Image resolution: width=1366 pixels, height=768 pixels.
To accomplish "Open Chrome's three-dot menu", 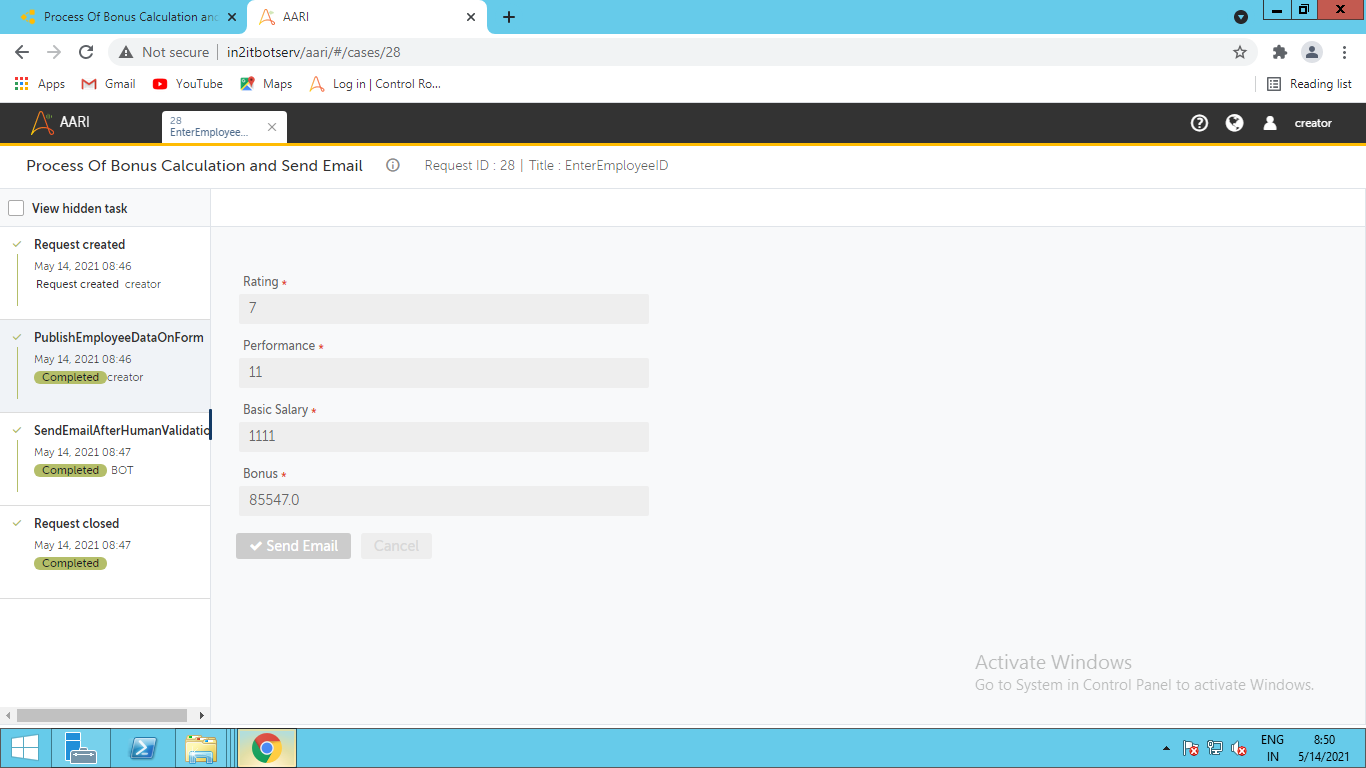I will point(1343,52).
